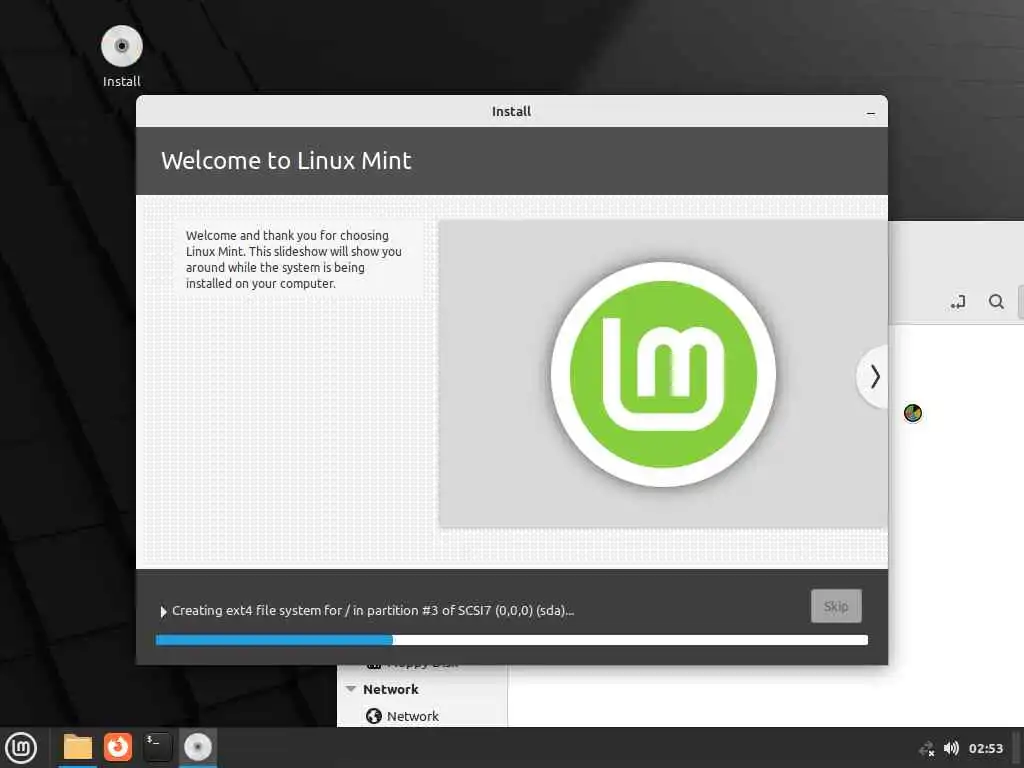This screenshot has height=768, width=1024.
Task: Click the welcome slideshow paragraph text
Action: coord(293,259)
